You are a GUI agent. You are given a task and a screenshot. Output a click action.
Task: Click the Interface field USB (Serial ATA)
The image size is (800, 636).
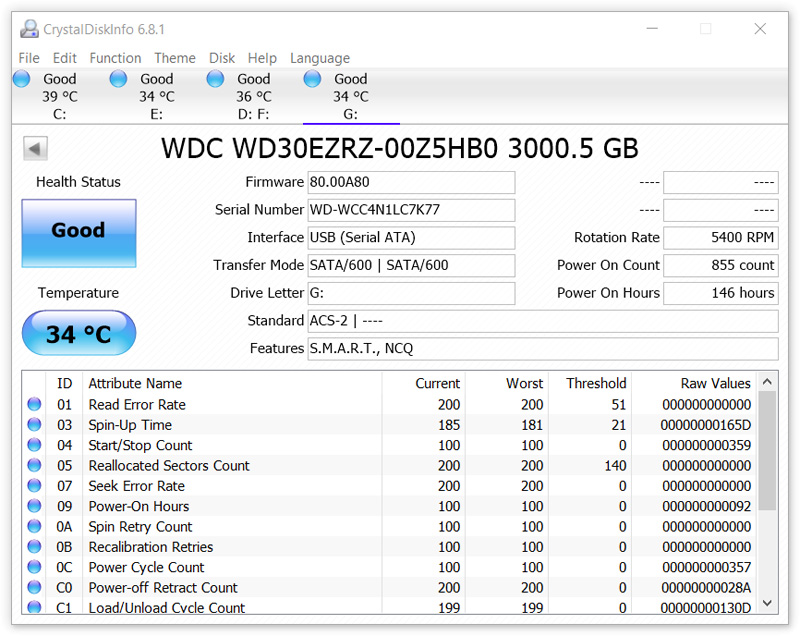411,238
